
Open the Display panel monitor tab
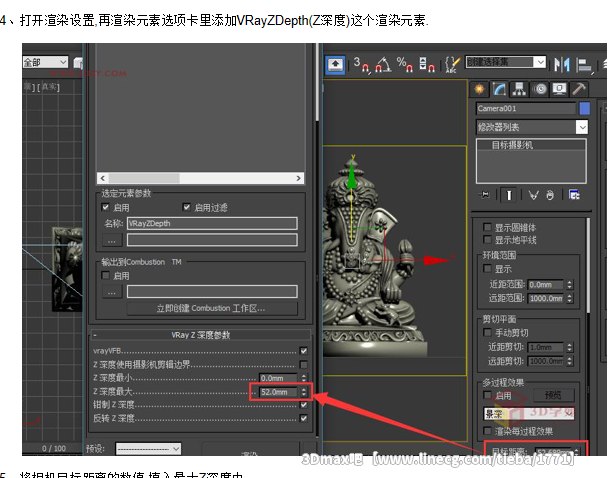[559, 89]
